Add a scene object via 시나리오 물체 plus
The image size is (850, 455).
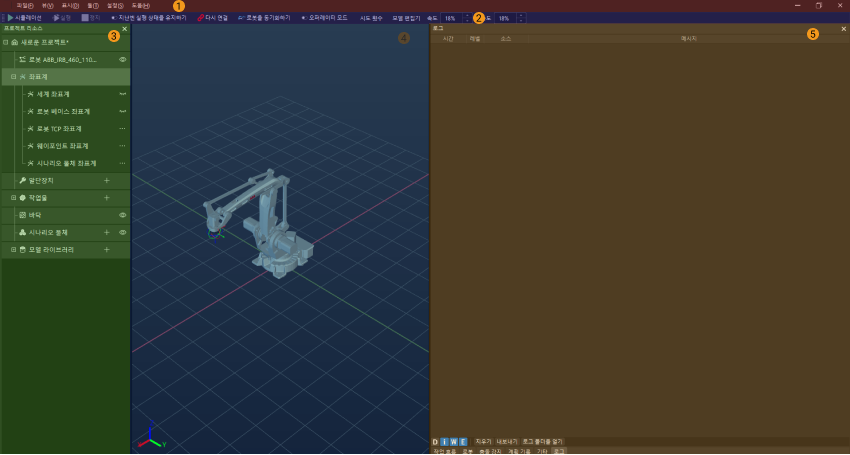107,233
